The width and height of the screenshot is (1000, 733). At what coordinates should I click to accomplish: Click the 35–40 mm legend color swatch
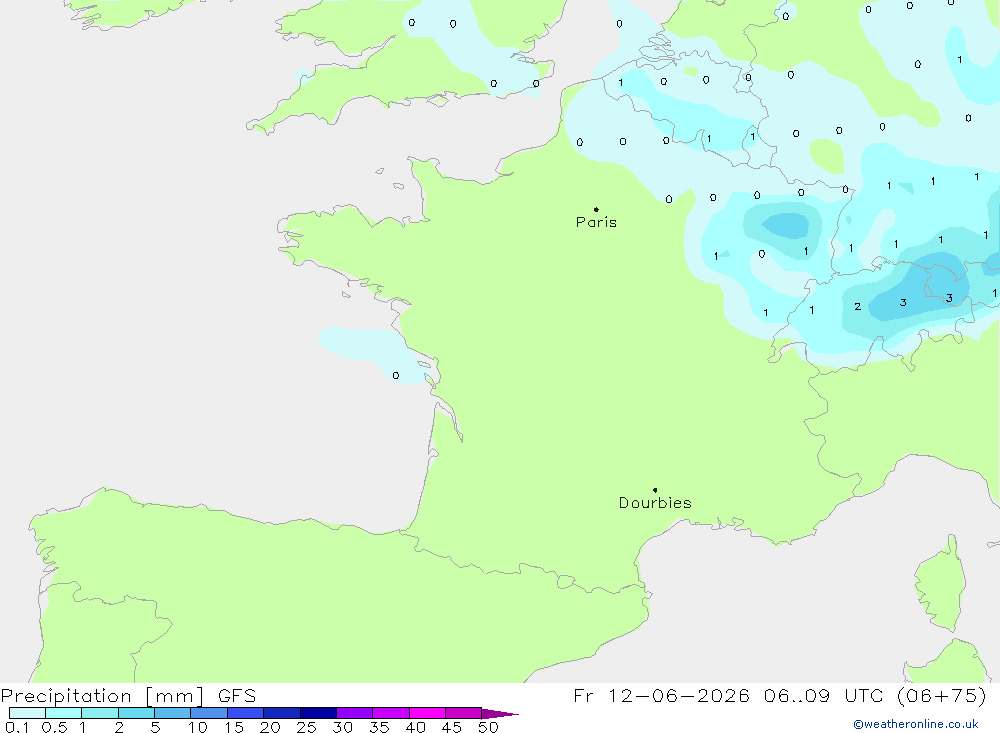point(391,713)
